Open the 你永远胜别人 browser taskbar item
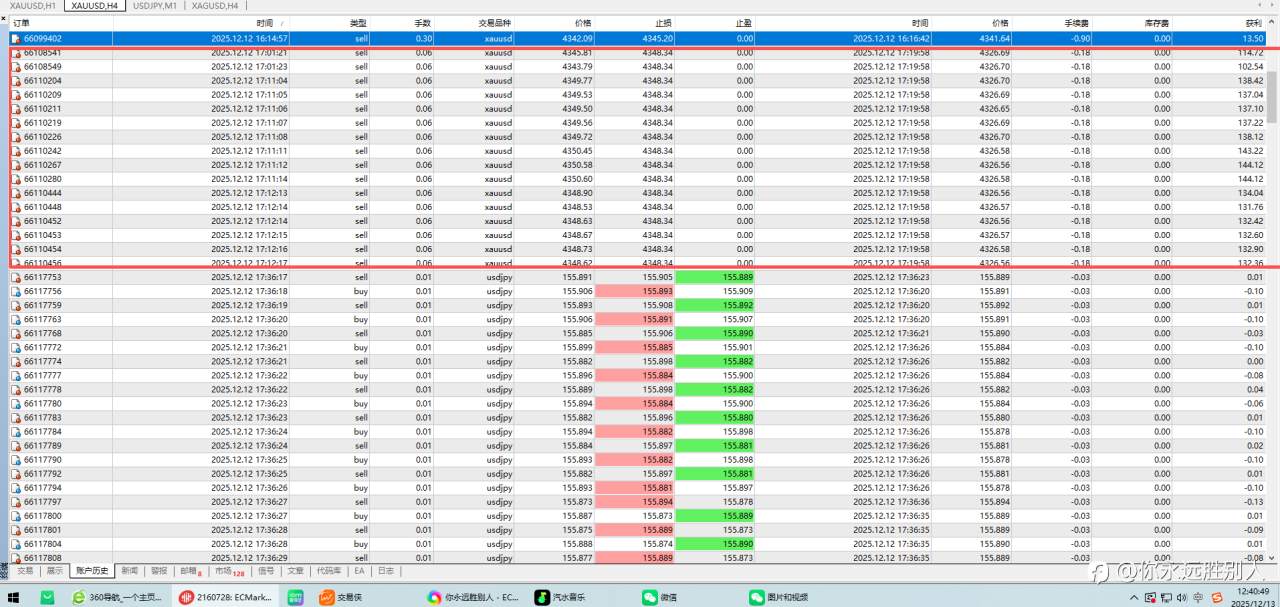Image resolution: width=1280 pixels, height=607 pixels. 472,597
